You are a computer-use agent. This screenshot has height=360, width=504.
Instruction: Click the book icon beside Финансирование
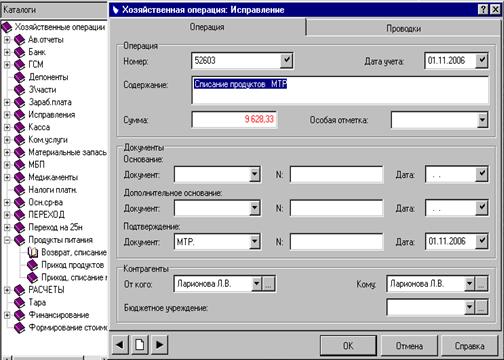[x=19, y=315]
